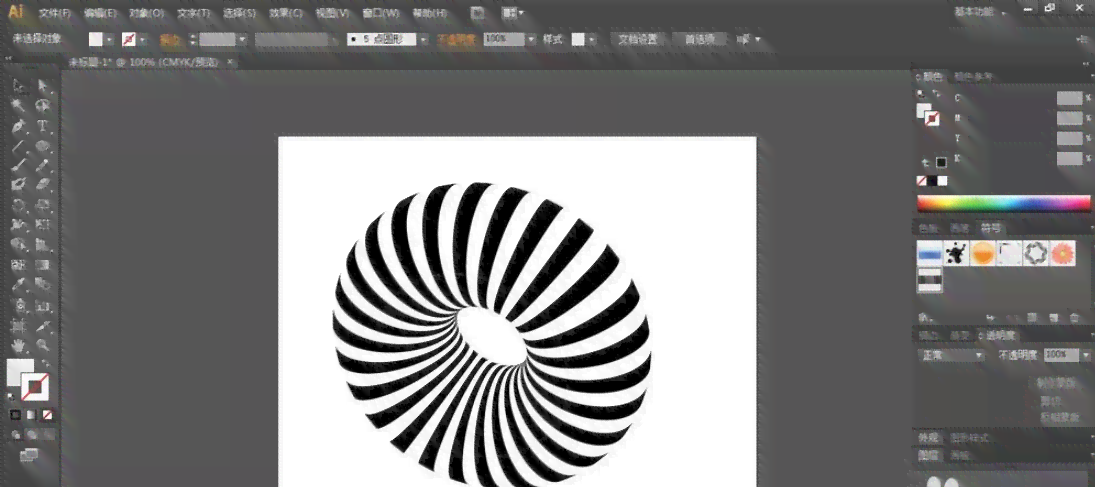1095x487 pixels.
Task: Select the Column Graph tool
Action: click(x=43, y=305)
